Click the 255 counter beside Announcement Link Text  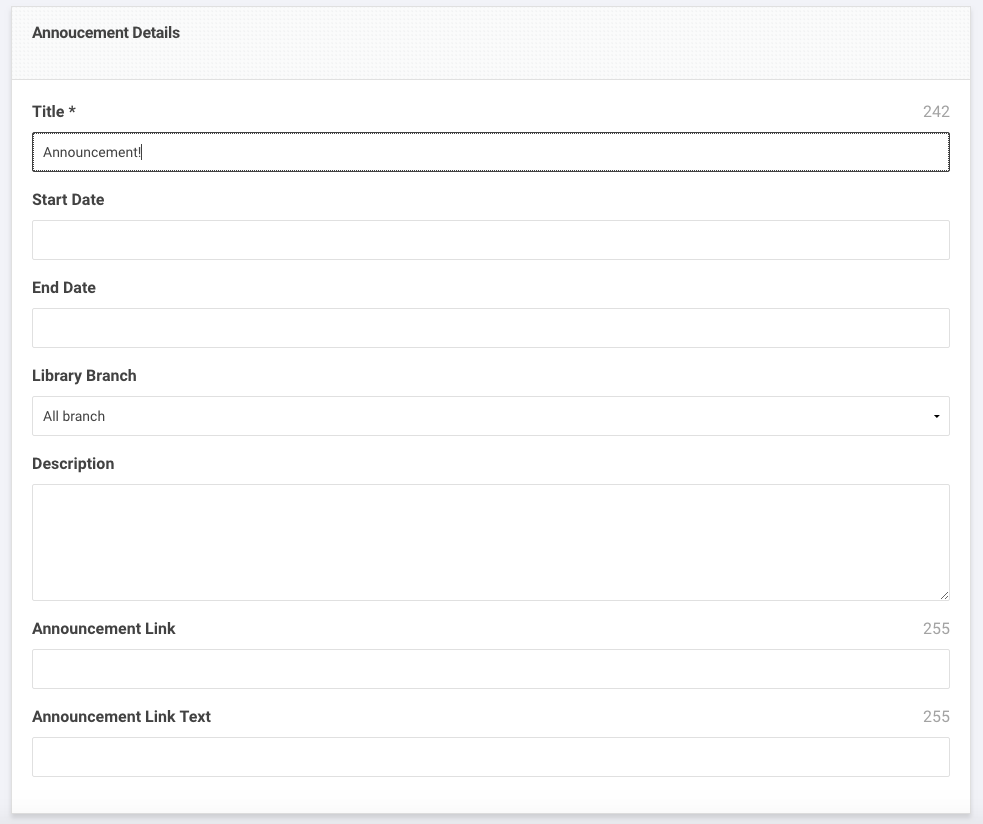936,716
